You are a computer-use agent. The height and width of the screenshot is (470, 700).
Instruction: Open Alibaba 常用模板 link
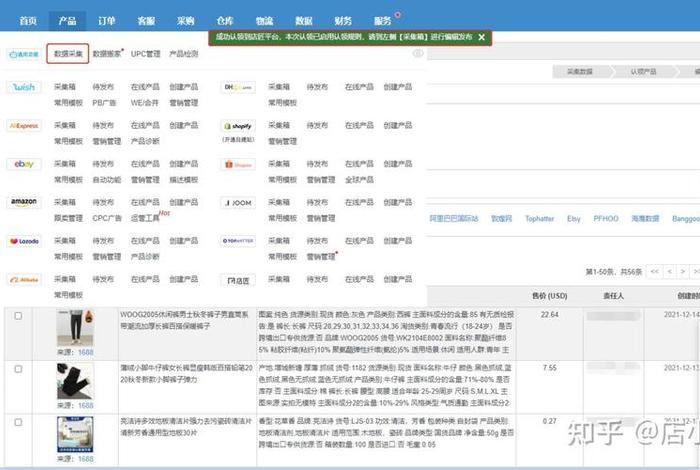68,295
